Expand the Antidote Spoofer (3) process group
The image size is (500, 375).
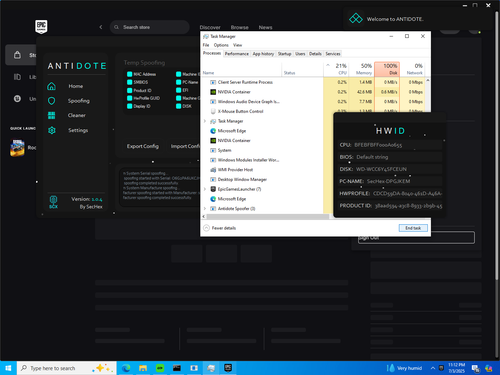[205, 209]
